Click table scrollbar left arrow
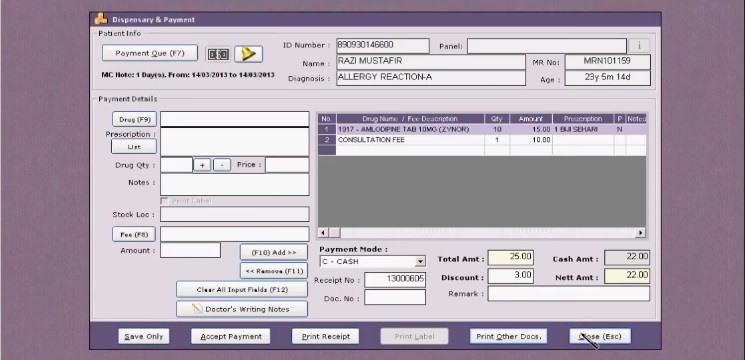Viewport: 745px width, 360px height. point(323,233)
